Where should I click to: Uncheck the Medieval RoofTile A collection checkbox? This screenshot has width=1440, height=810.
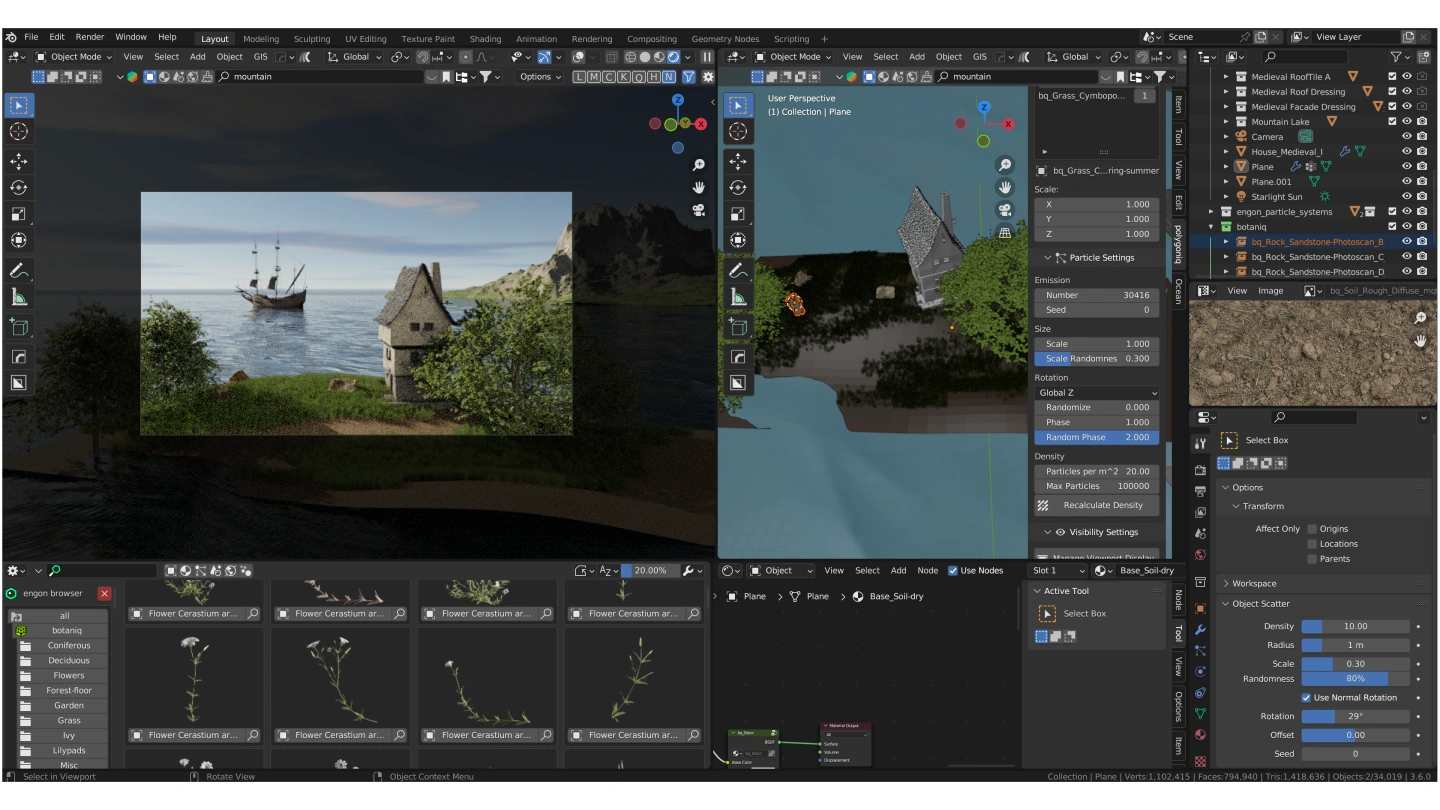point(1392,77)
